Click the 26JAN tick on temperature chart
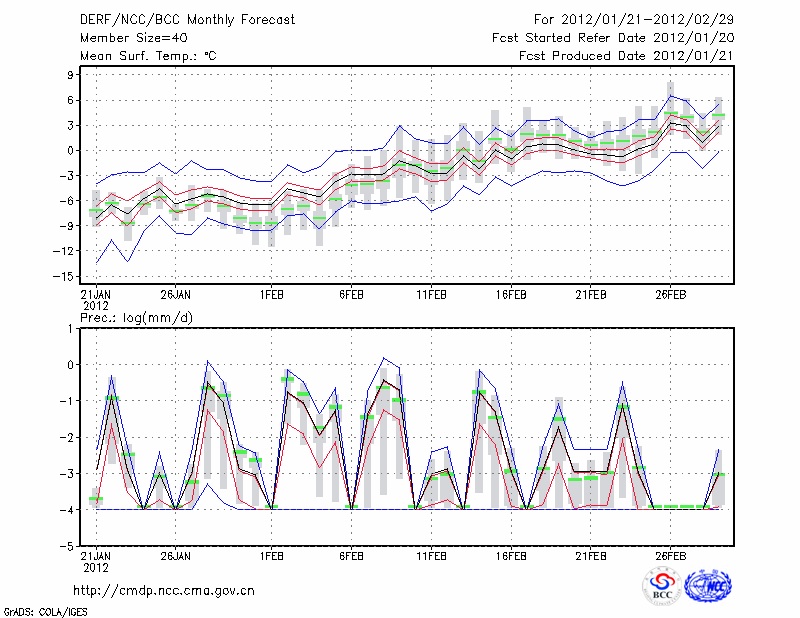800x618 pixels. point(175,295)
